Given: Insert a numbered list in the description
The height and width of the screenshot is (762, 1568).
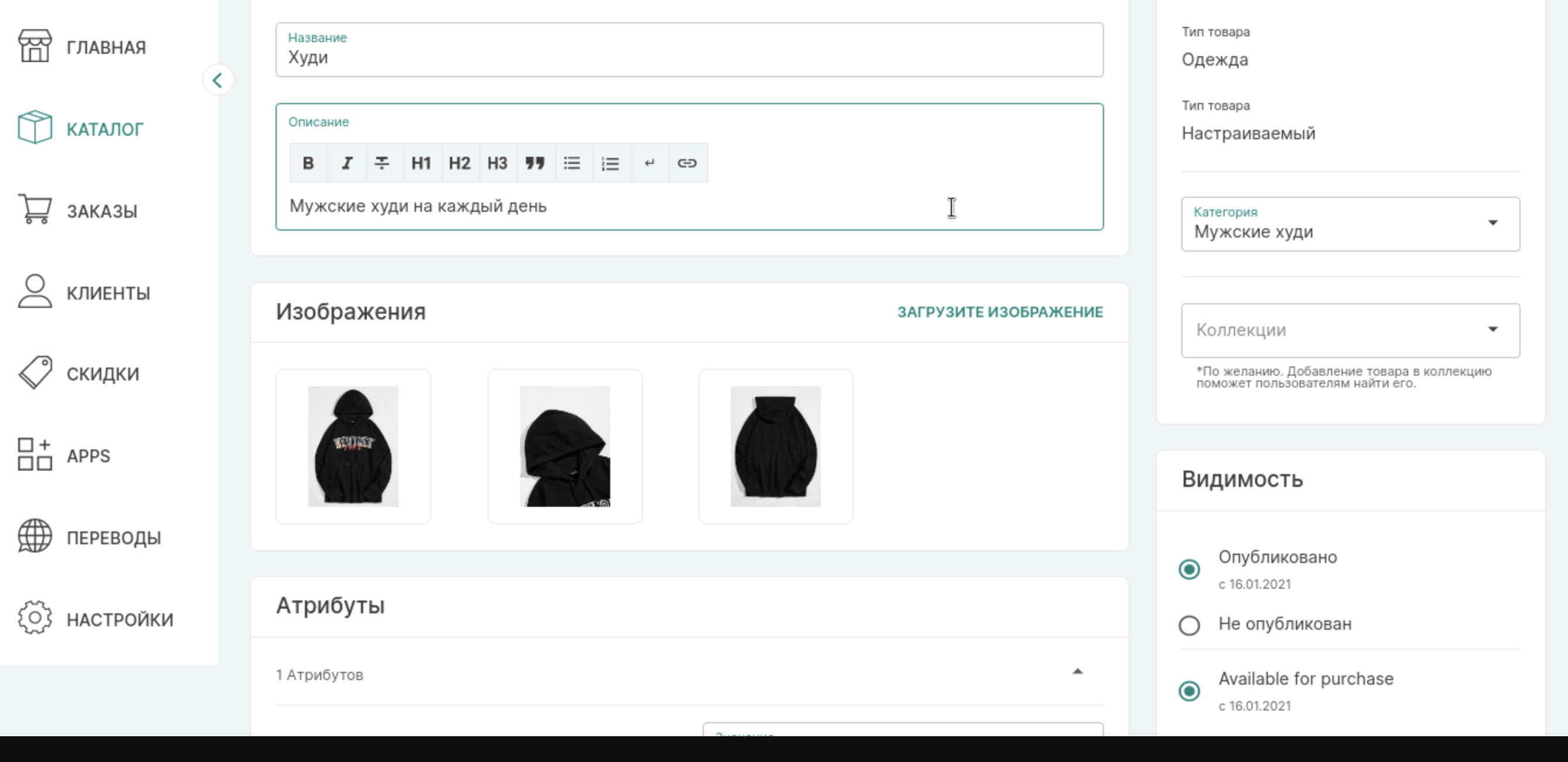Looking at the screenshot, I should [610, 163].
